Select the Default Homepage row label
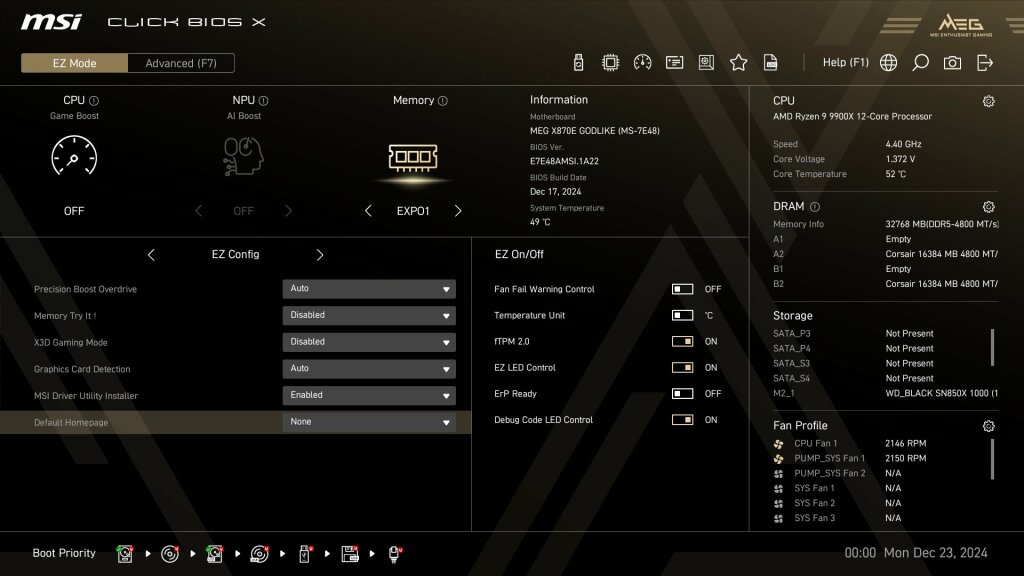Screen dimensions: 1024x576 [71, 423]
